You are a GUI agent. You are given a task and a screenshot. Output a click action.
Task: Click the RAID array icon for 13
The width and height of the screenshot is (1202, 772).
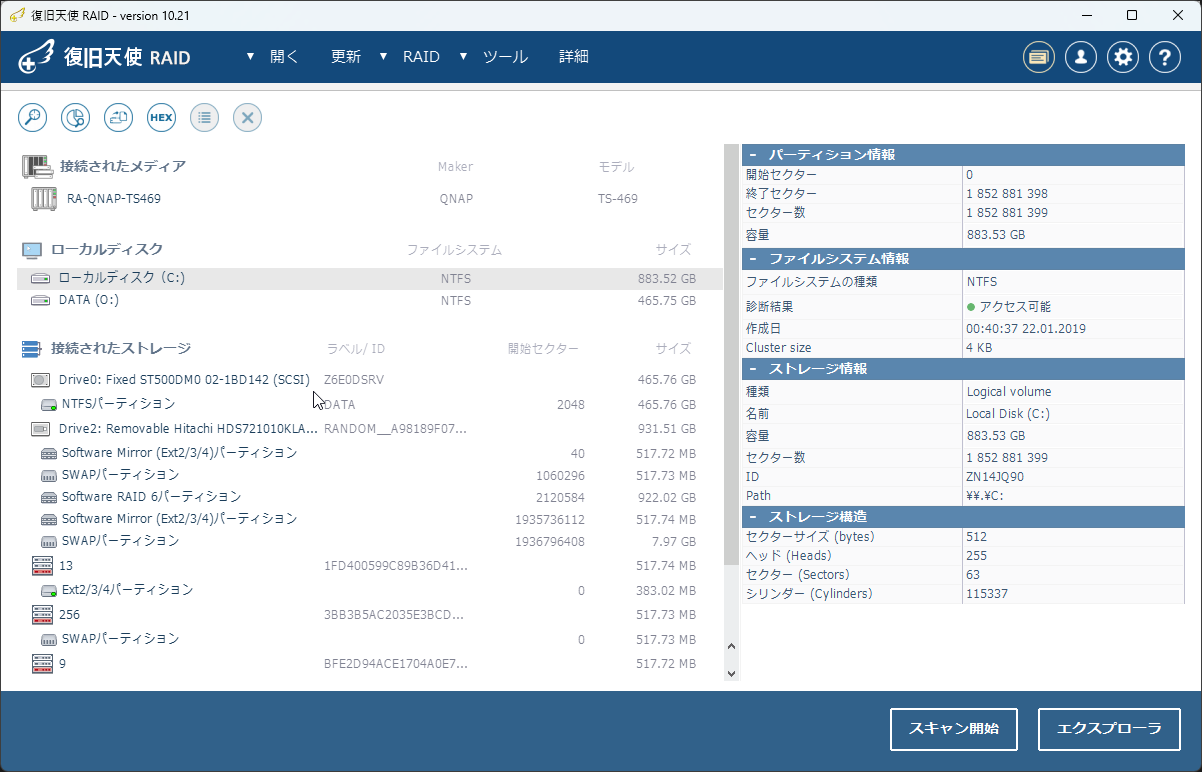click(42, 566)
